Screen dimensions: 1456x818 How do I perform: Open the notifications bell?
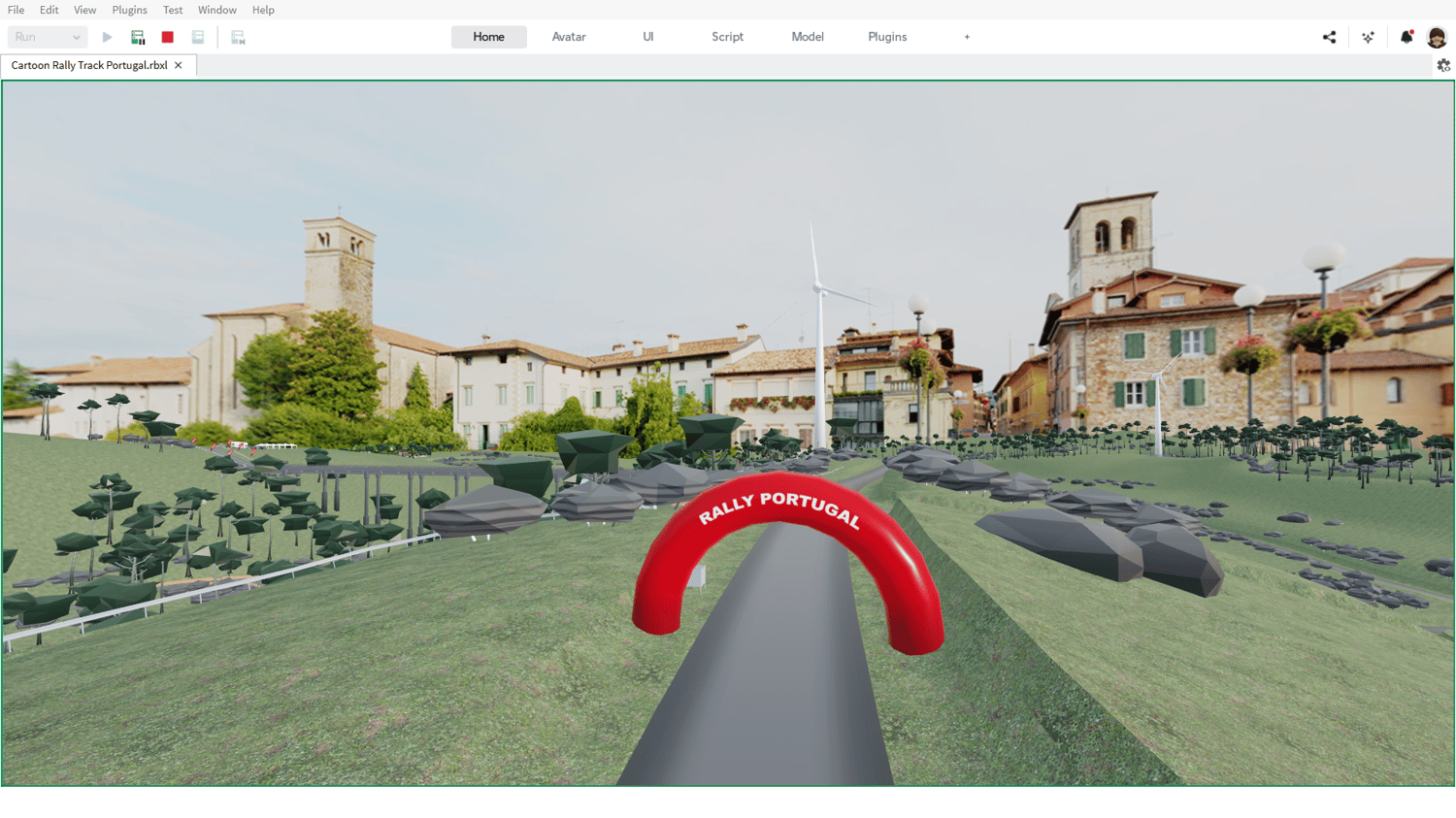1406,37
